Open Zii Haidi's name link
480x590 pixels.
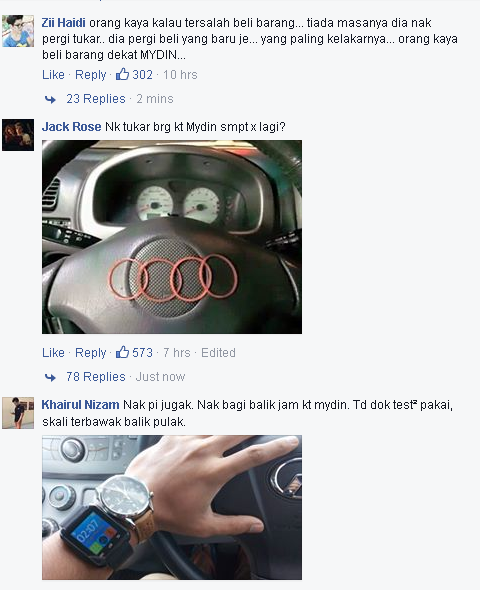click(64, 23)
